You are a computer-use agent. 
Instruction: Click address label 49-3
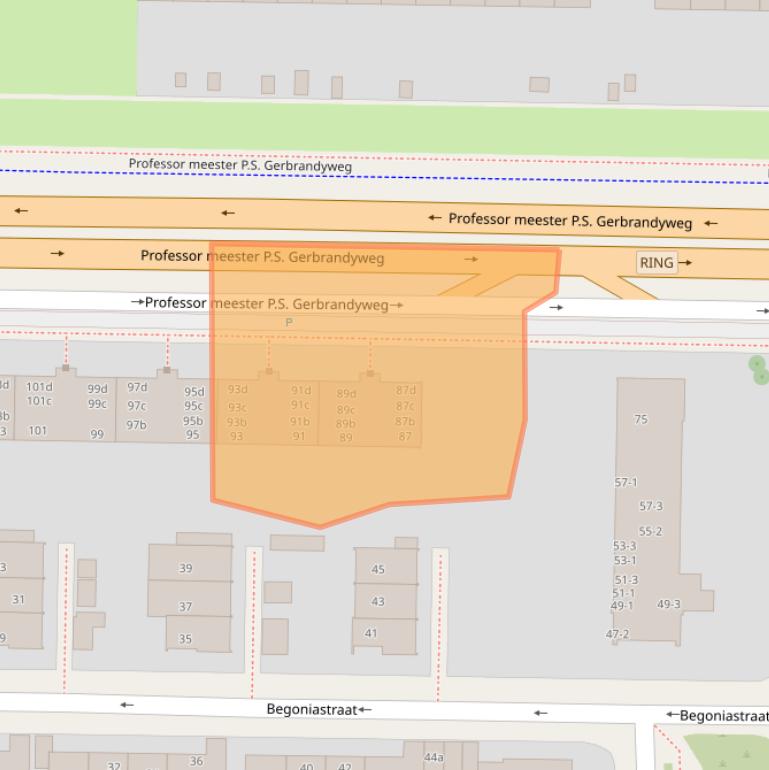tap(669, 604)
